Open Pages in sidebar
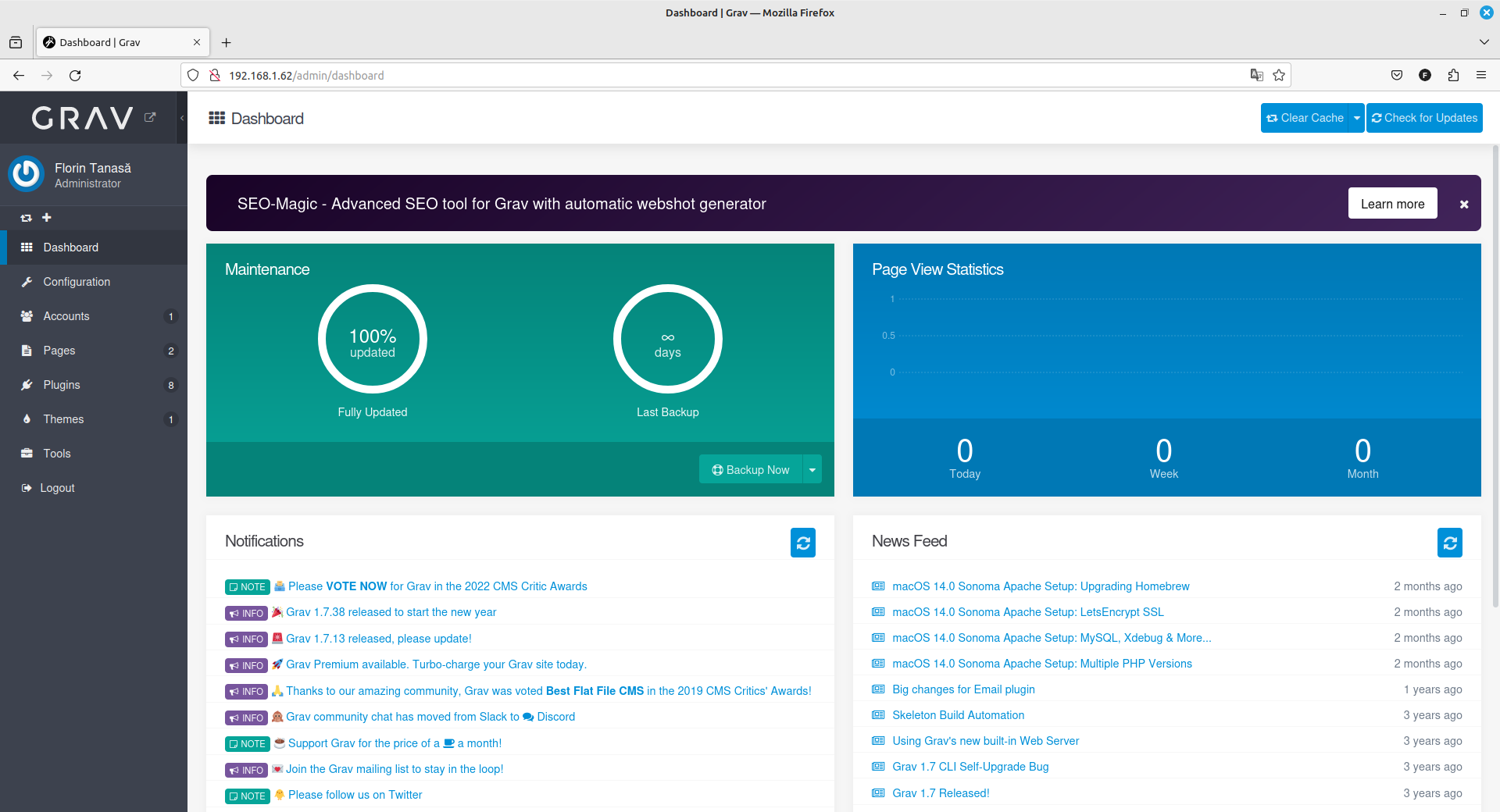The image size is (1500, 812). coord(94,351)
